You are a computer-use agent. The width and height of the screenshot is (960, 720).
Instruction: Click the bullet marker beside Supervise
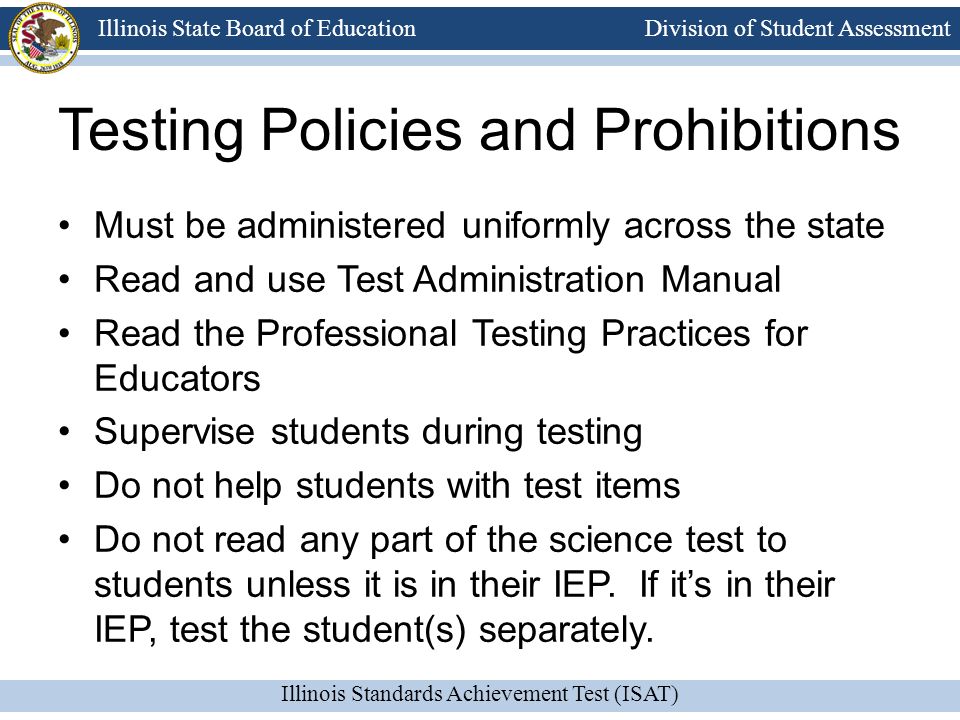pyautogui.click(x=64, y=432)
